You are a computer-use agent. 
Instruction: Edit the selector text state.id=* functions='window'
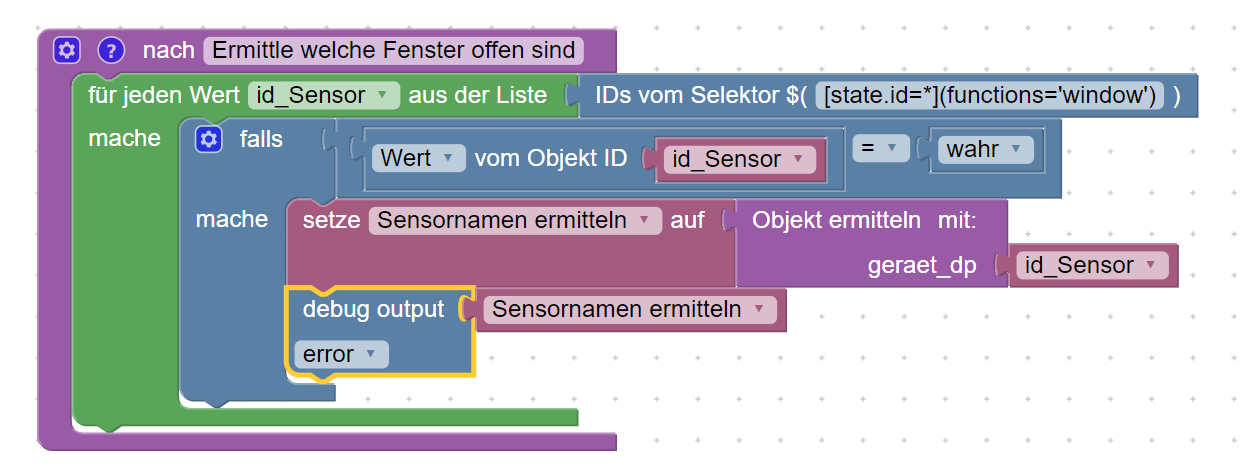click(990, 96)
